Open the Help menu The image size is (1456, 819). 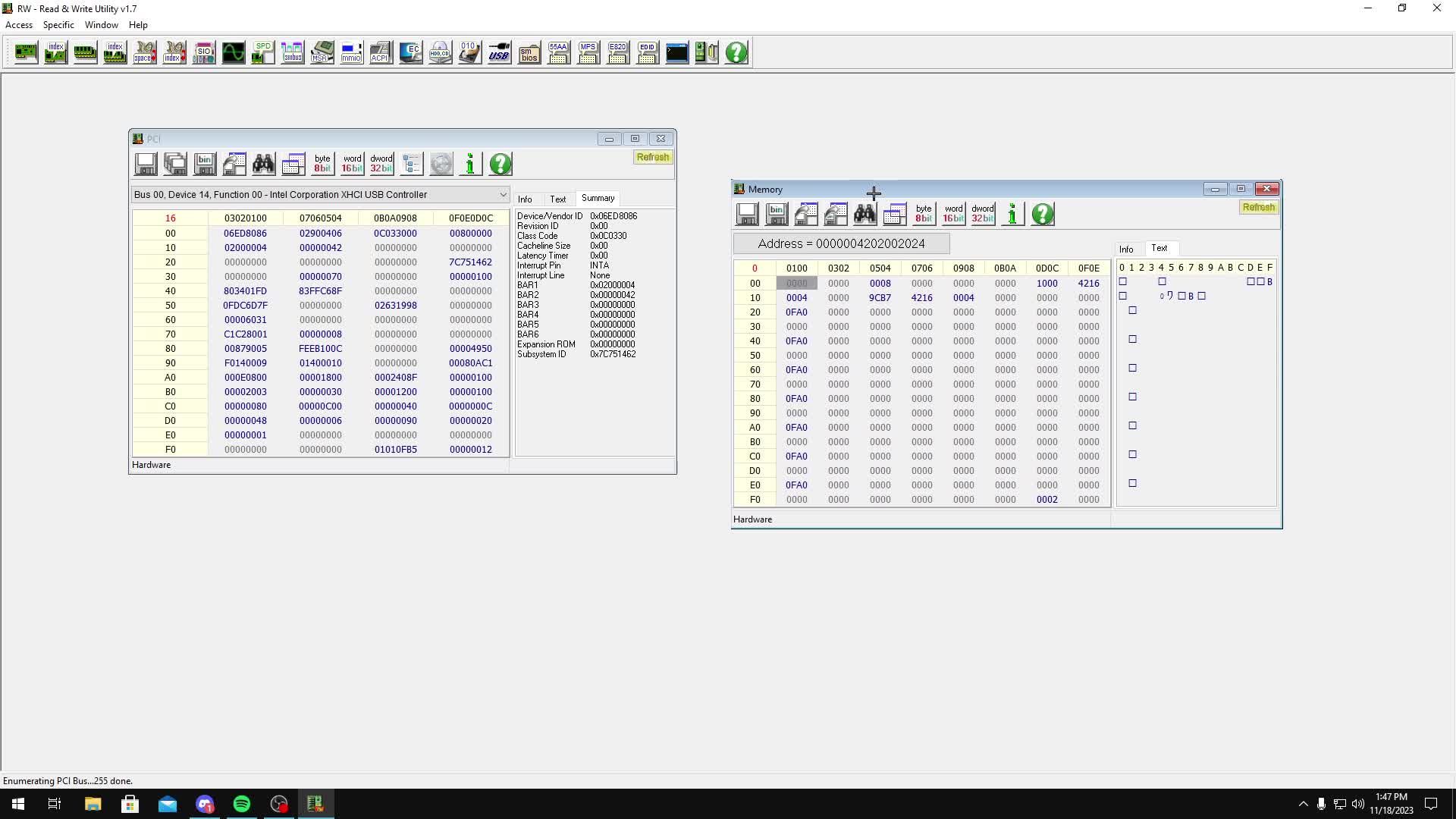click(x=138, y=25)
